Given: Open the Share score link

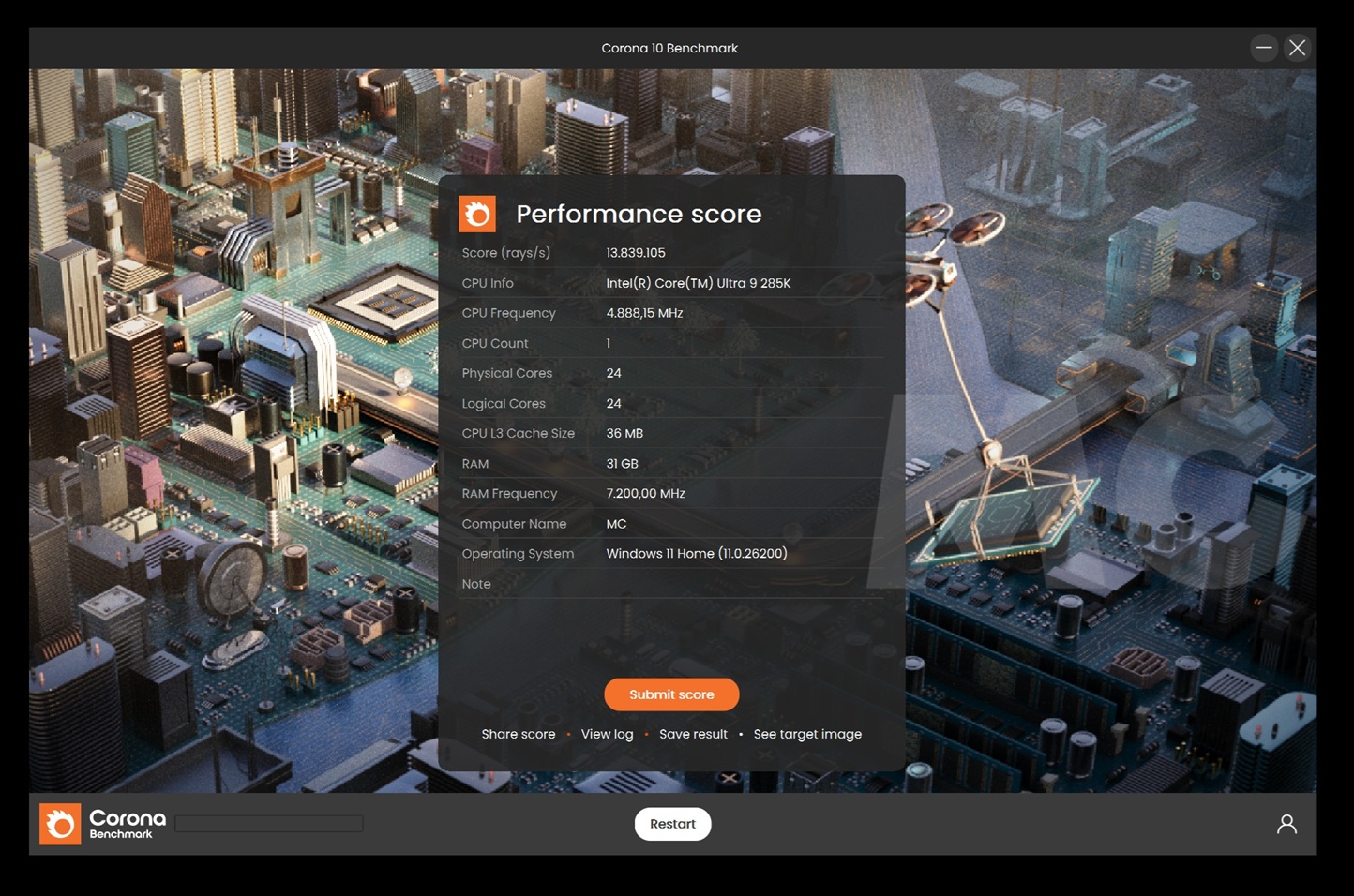Looking at the screenshot, I should 519,734.
